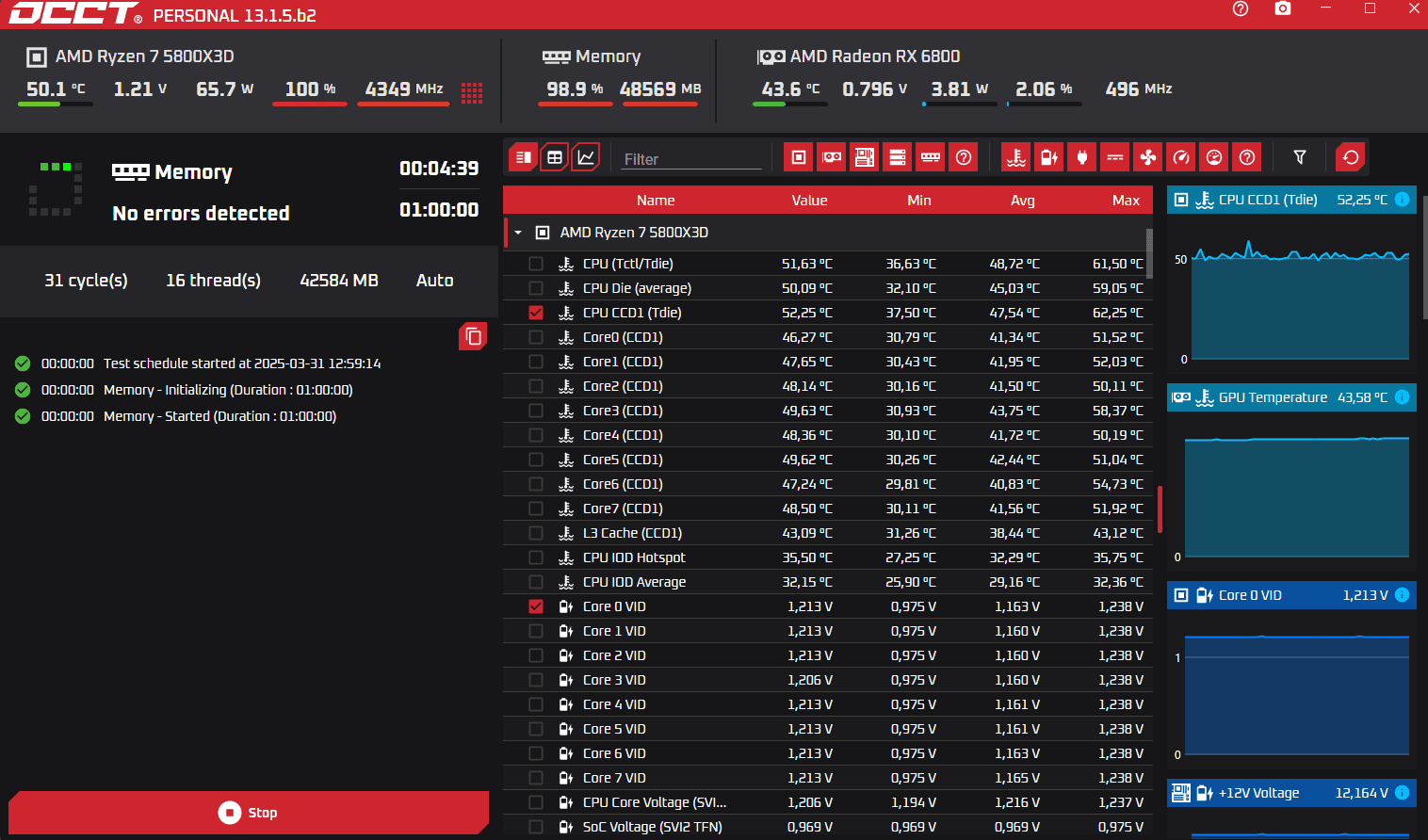Enable the CPU Die (average) checkbox

[x=536, y=288]
